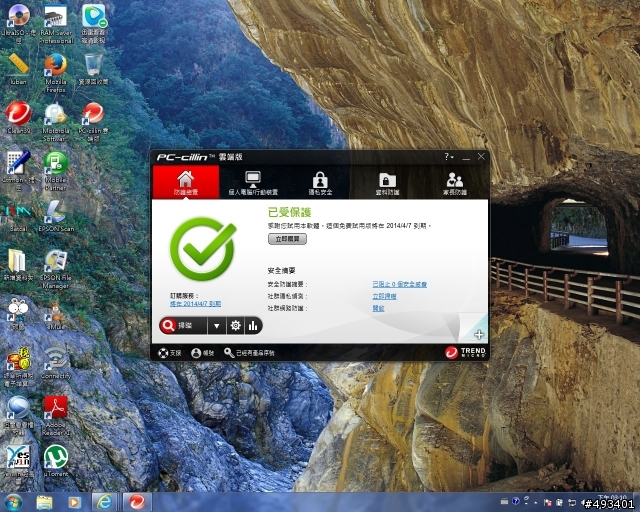Image resolution: width=640 pixels, height=512 pixels.
Task: Open the account person icon in footer
Action: click(202, 353)
